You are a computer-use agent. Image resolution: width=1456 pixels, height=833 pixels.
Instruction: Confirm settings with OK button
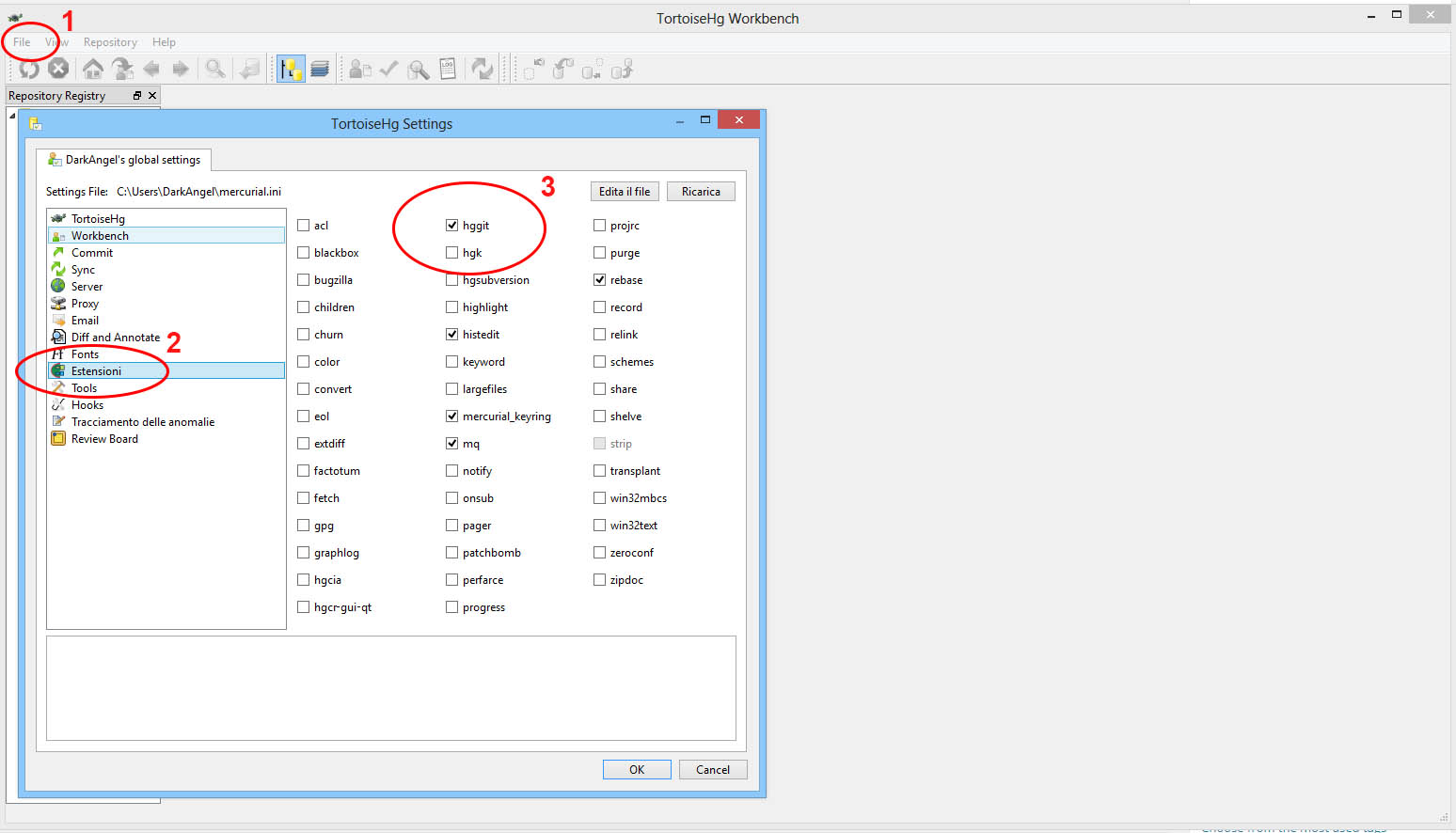pyautogui.click(x=637, y=770)
